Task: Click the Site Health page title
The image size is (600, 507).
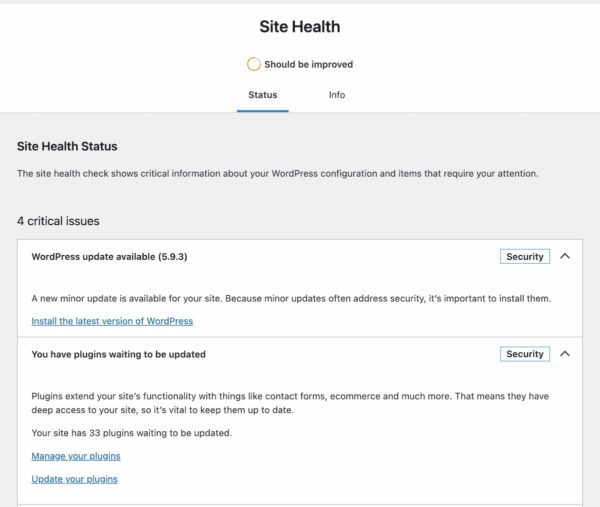Action: [300, 27]
